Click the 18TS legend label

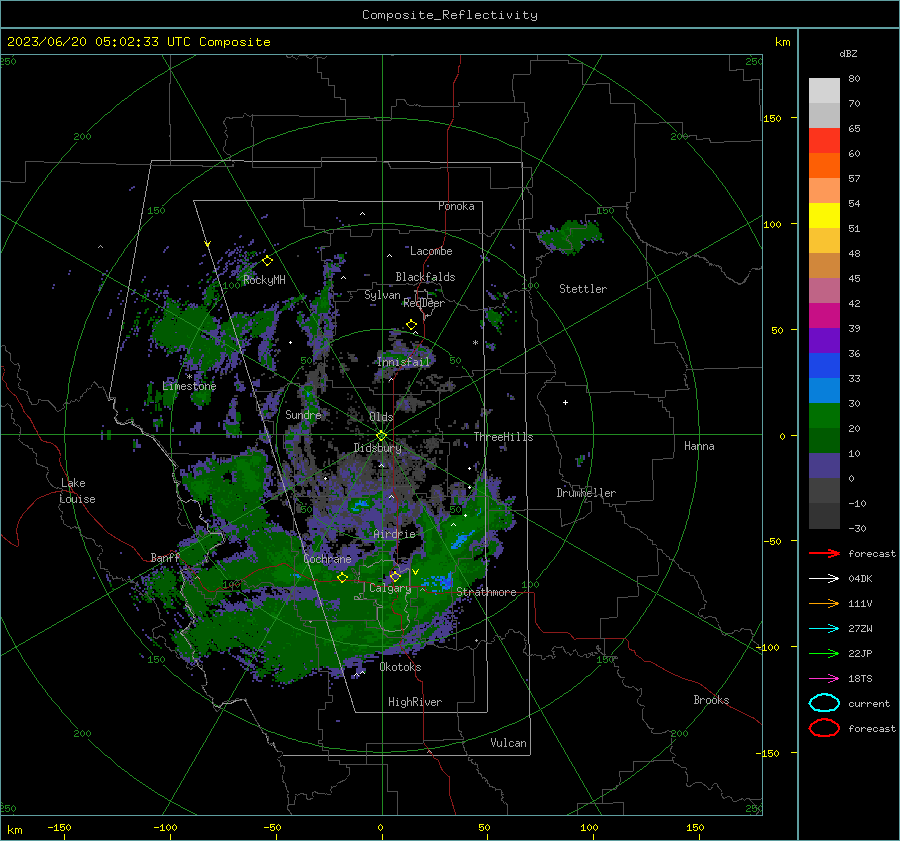(x=860, y=679)
